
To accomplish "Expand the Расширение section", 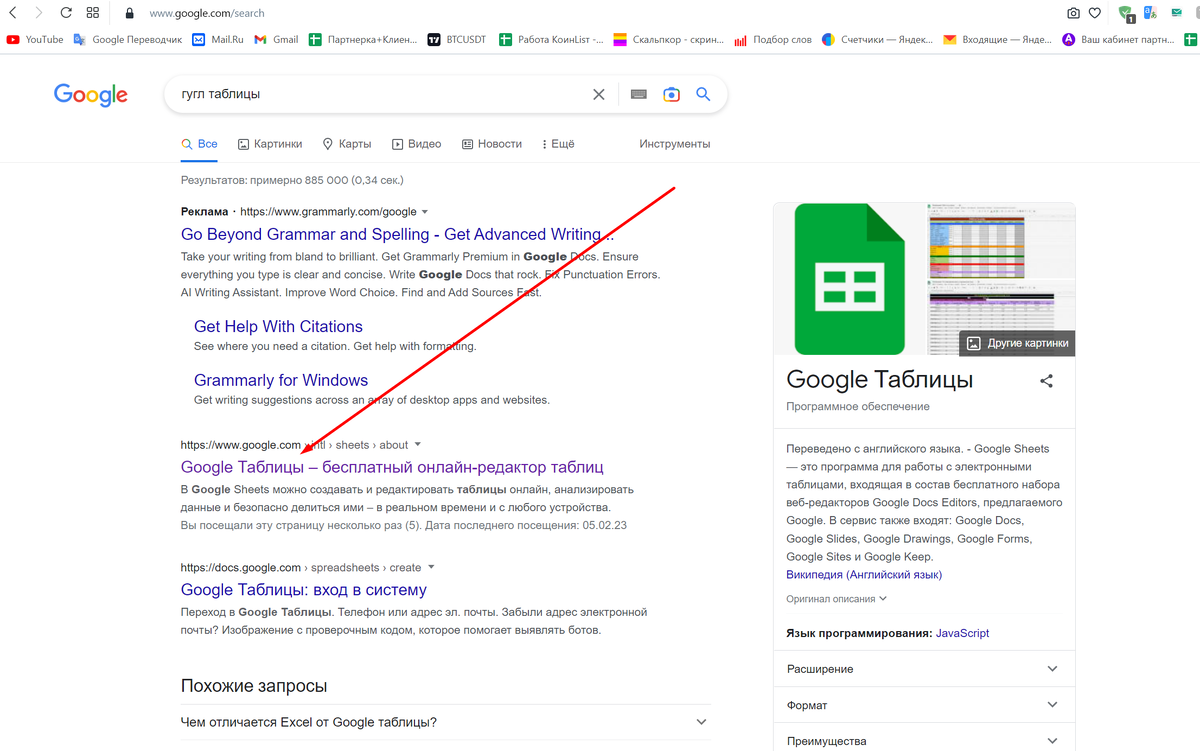I will [x=924, y=669].
